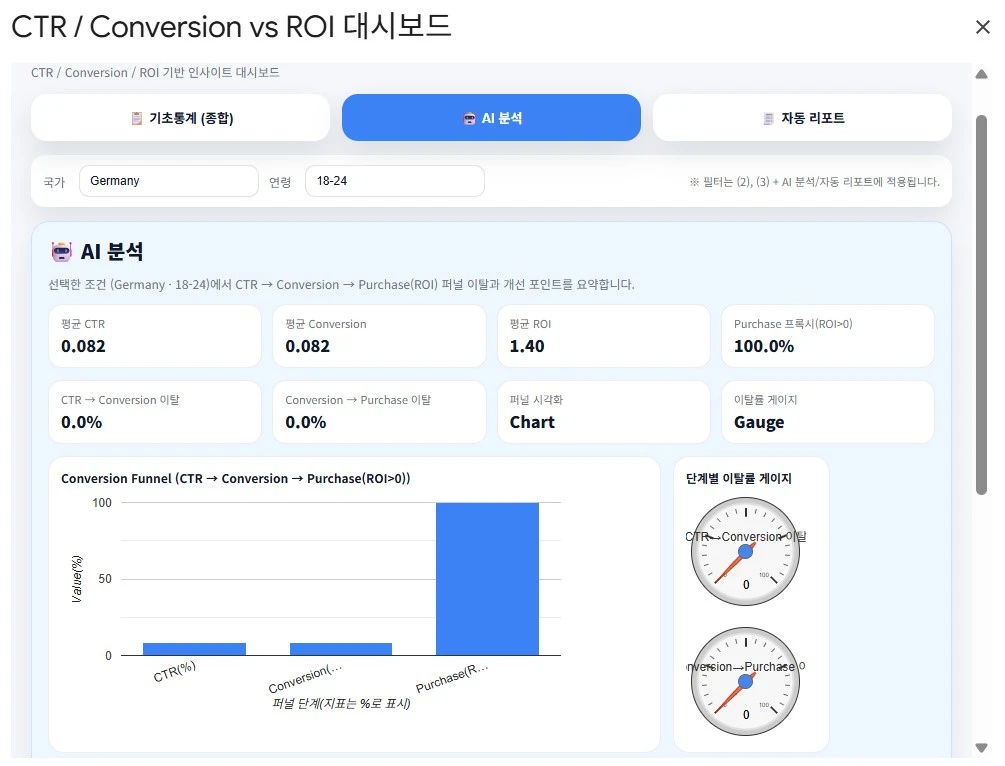Select the AI 분석 tab

491,118
